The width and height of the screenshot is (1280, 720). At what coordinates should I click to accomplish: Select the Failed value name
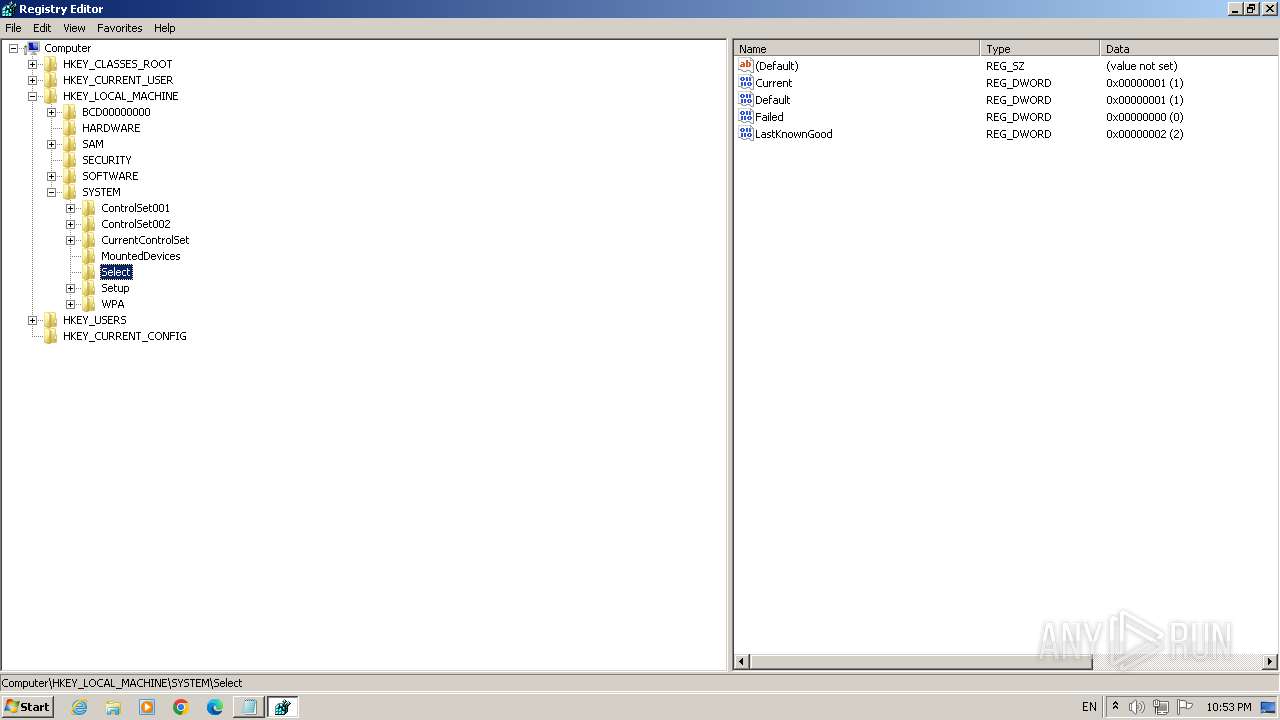[x=769, y=117]
